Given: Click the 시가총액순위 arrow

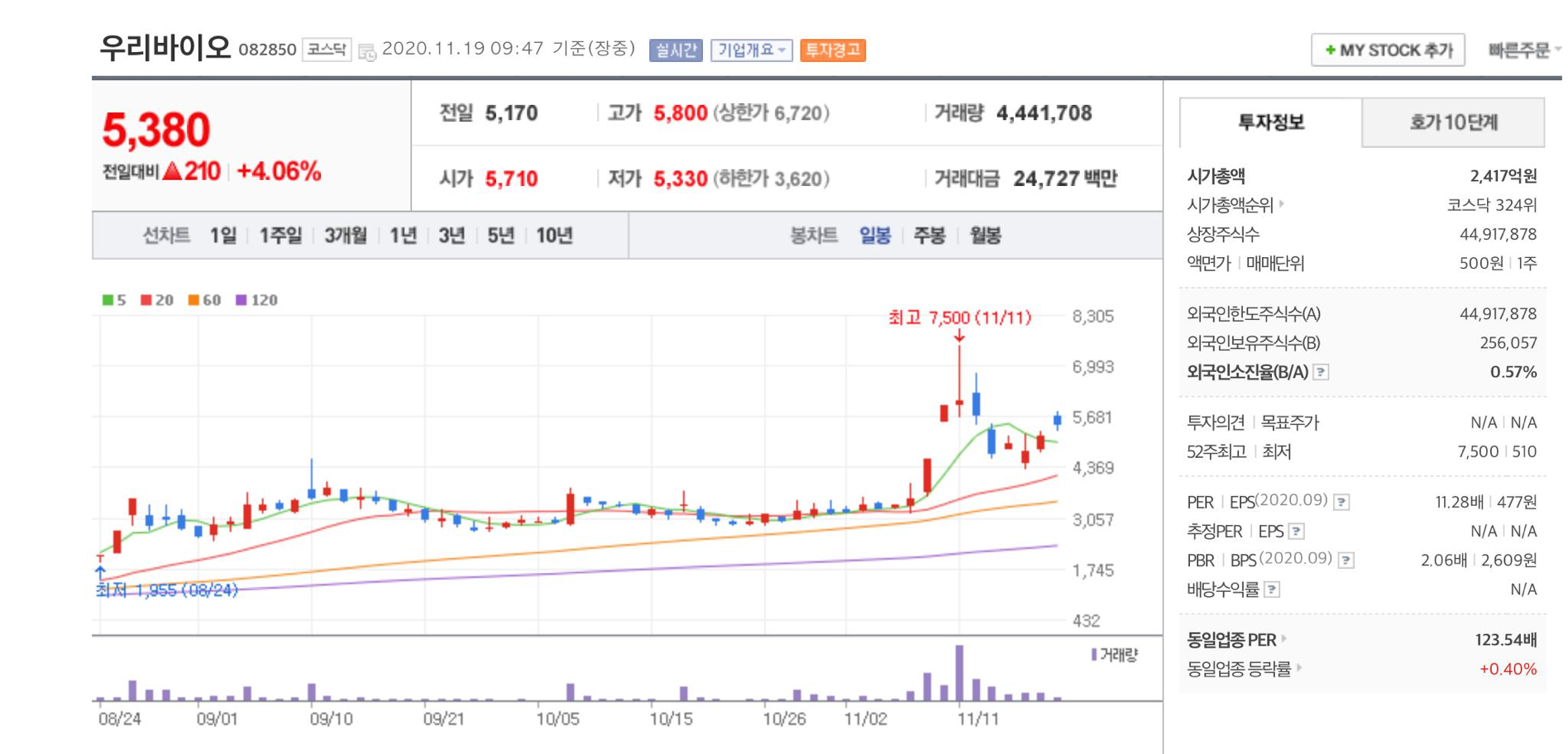Looking at the screenshot, I should tap(1281, 203).
